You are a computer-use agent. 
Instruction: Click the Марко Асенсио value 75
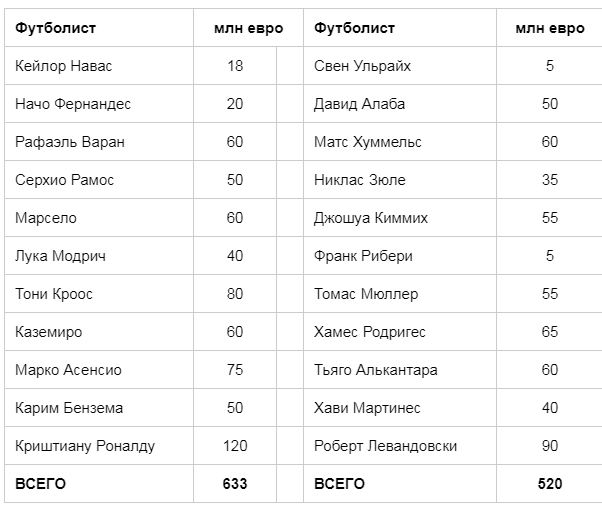click(235, 370)
